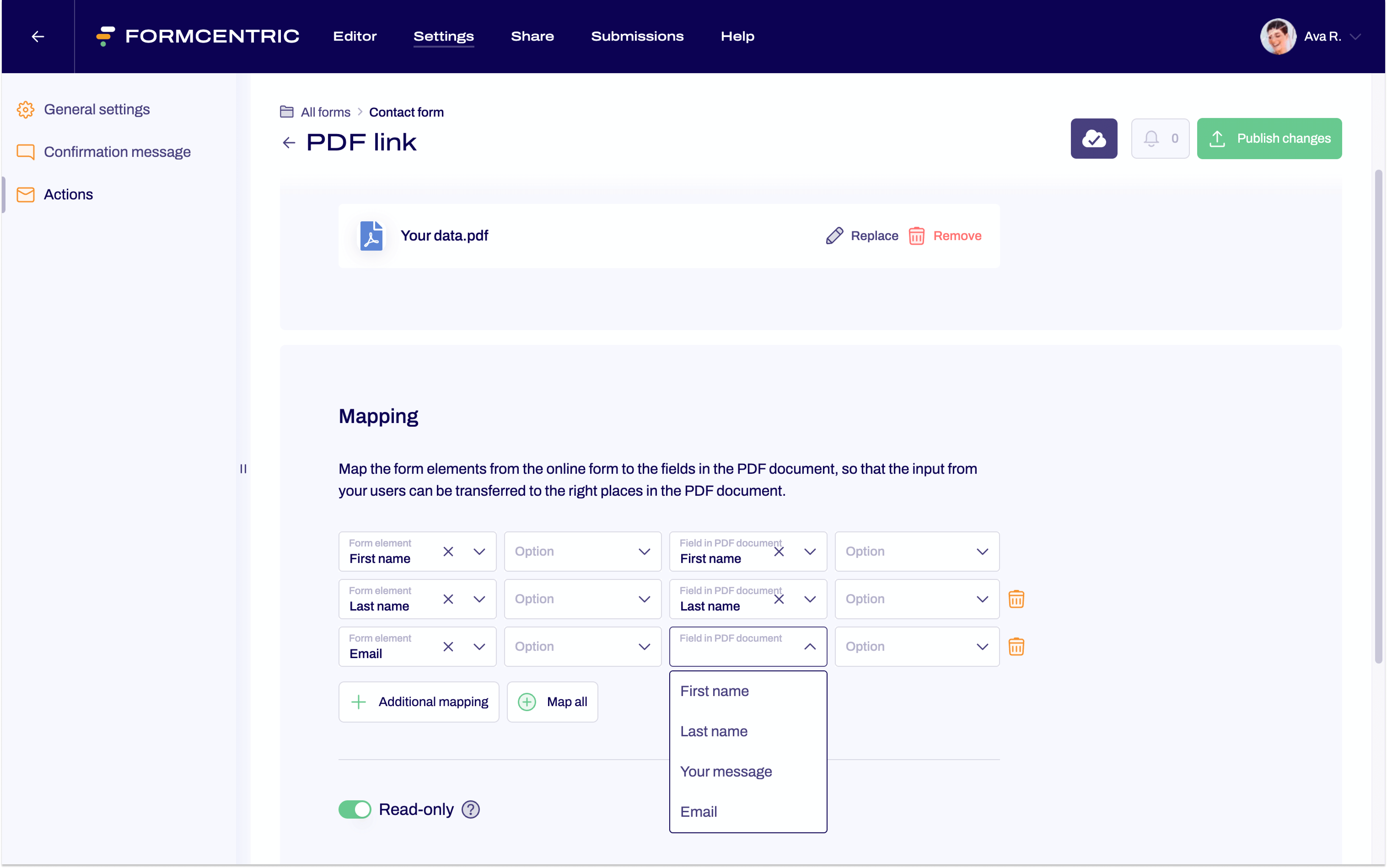1387x868 pixels.
Task: Click the Publish changes button
Action: [1269, 138]
